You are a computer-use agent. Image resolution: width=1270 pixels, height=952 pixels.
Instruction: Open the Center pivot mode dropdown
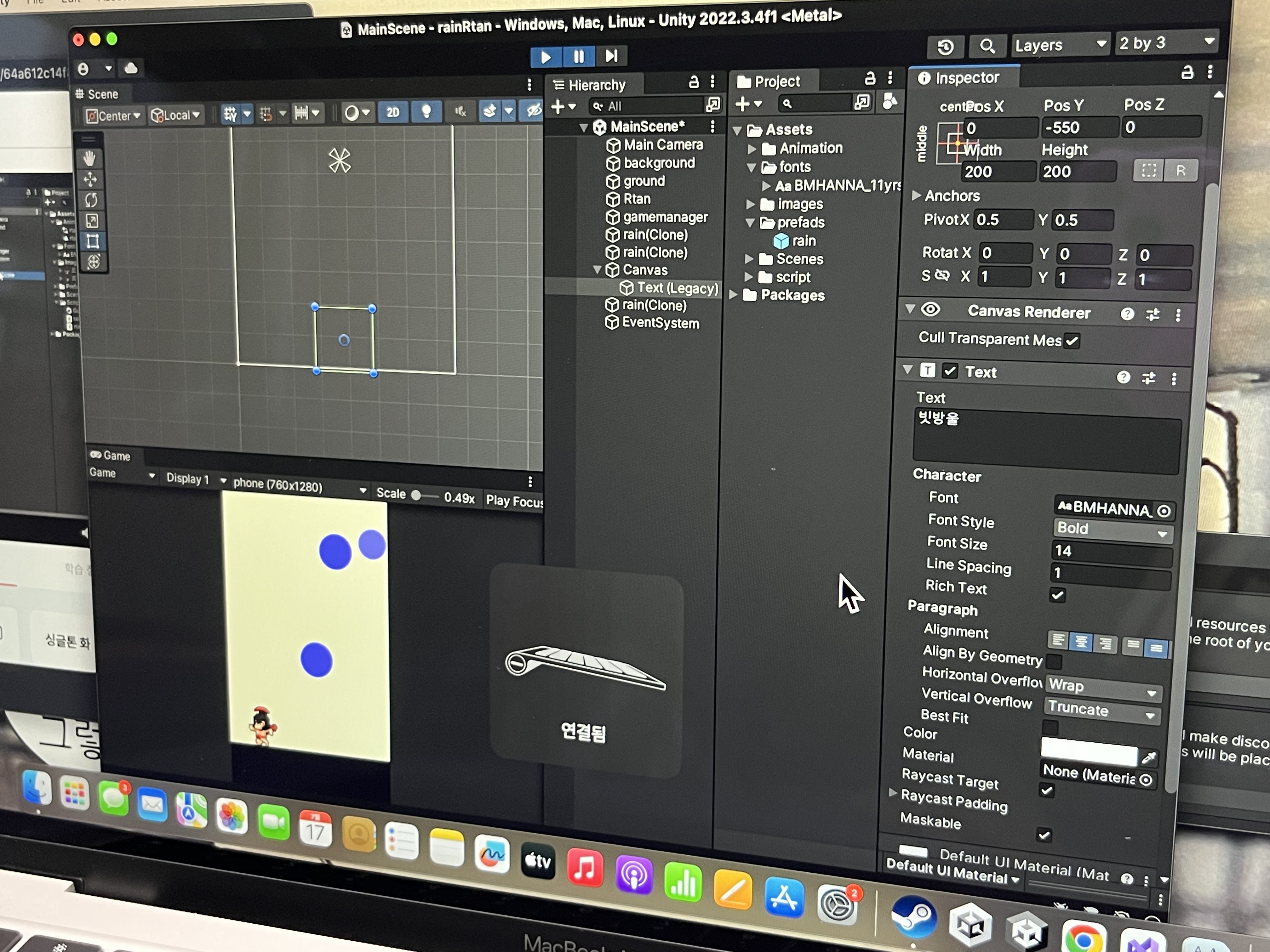pos(114,116)
